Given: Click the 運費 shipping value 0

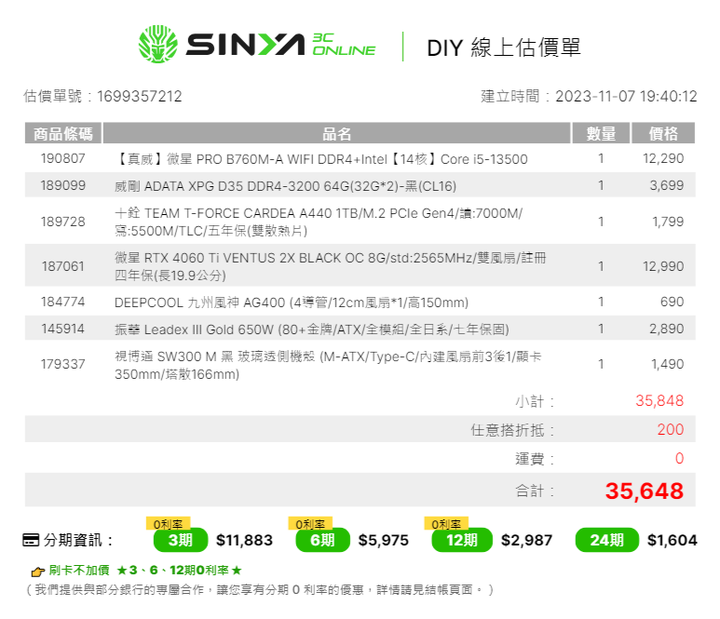Looking at the screenshot, I should 680,458.
